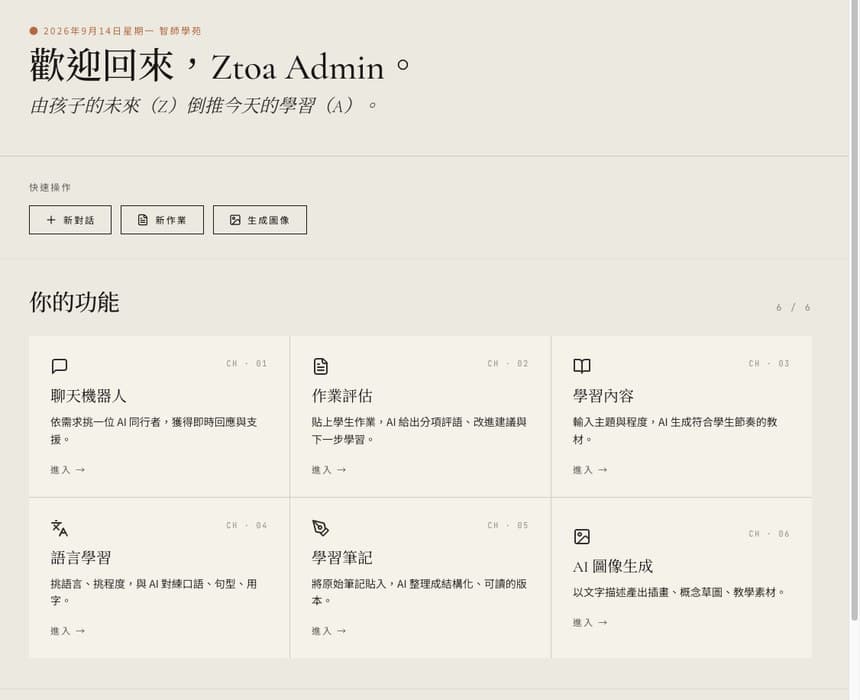Click the chat bubble icon for 聊天機器人
The height and width of the screenshot is (700, 860).
(59, 366)
